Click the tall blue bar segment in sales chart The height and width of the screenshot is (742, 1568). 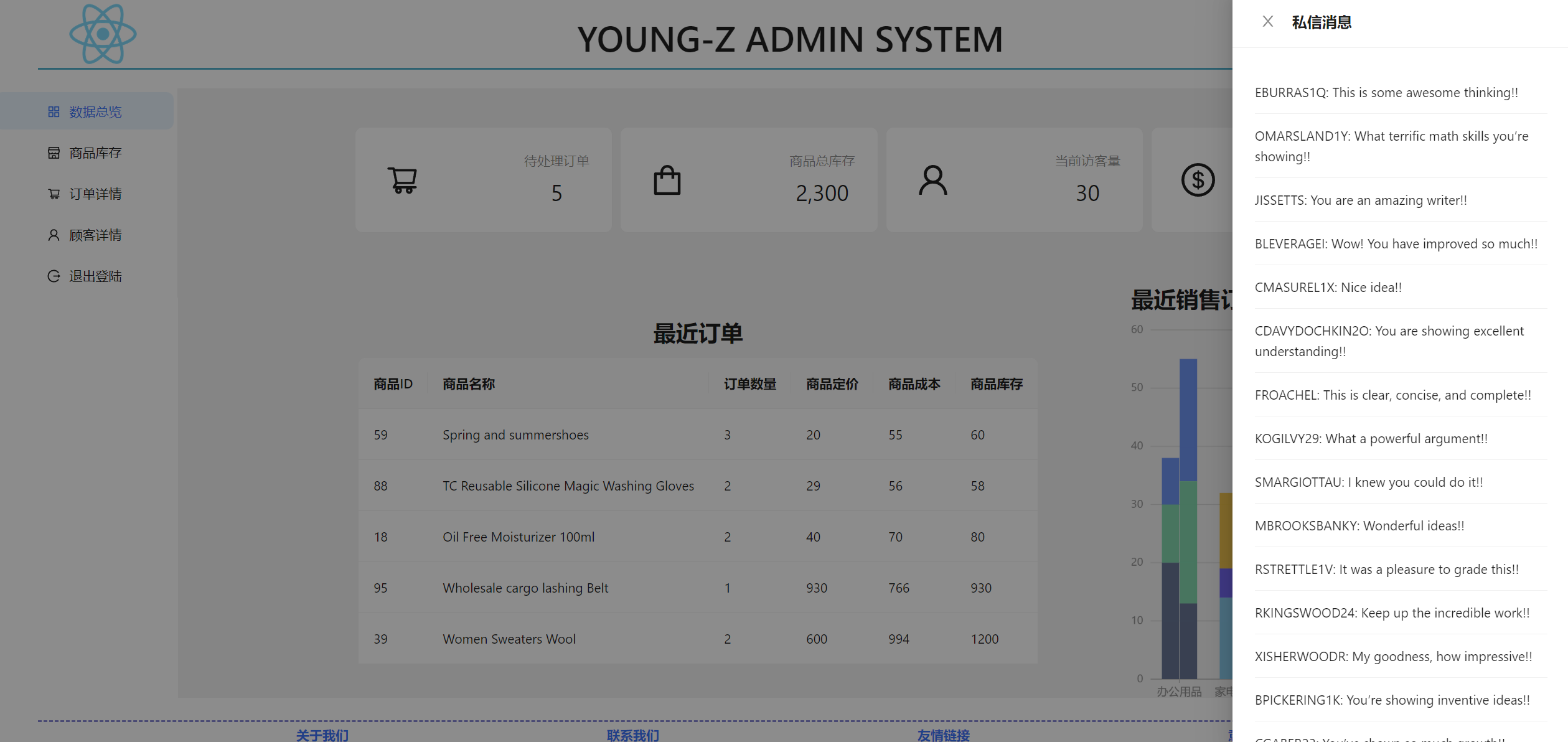[x=1188, y=419]
